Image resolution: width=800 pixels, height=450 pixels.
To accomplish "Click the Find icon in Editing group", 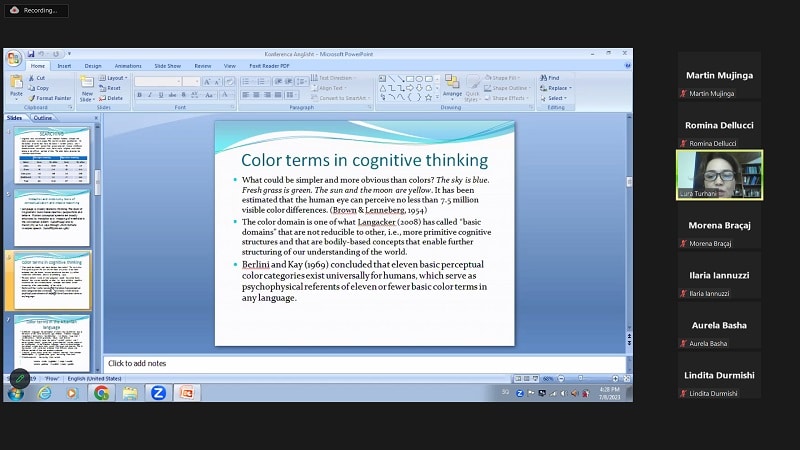I will (x=551, y=77).
